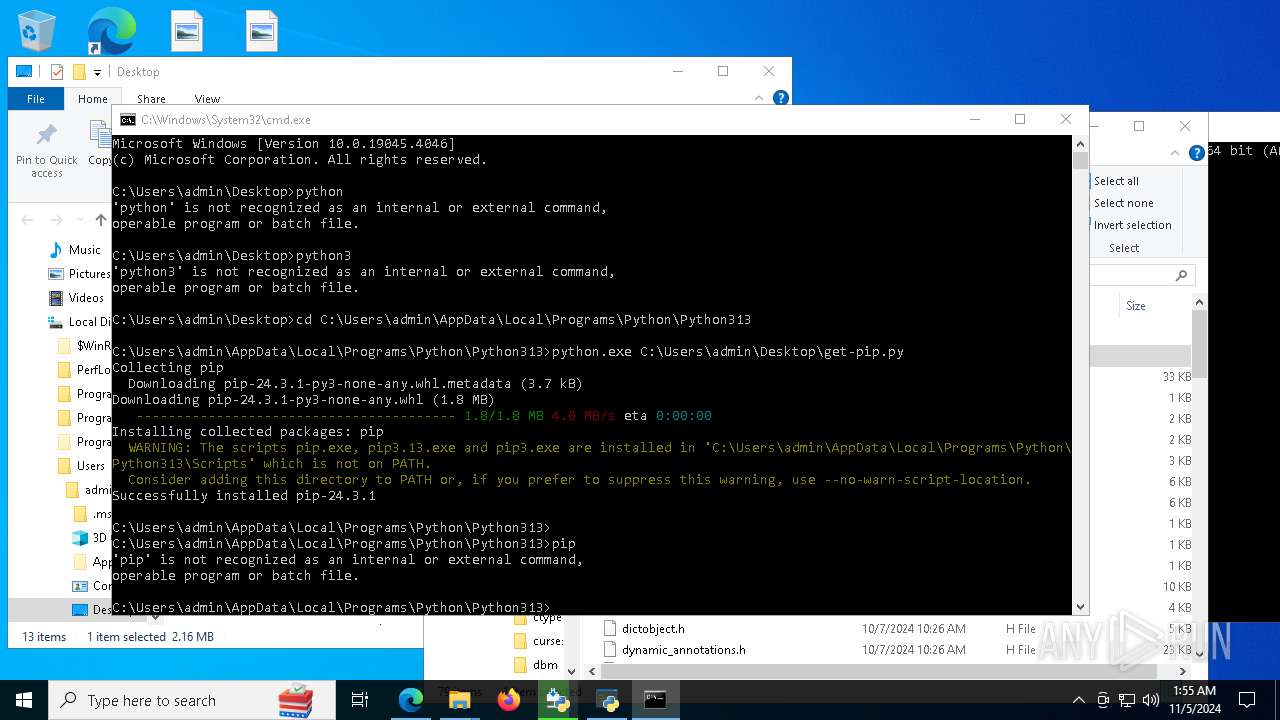Open the volume tray icon
This screenshot has height=720, width=1280.
[x=1151, y=700]
